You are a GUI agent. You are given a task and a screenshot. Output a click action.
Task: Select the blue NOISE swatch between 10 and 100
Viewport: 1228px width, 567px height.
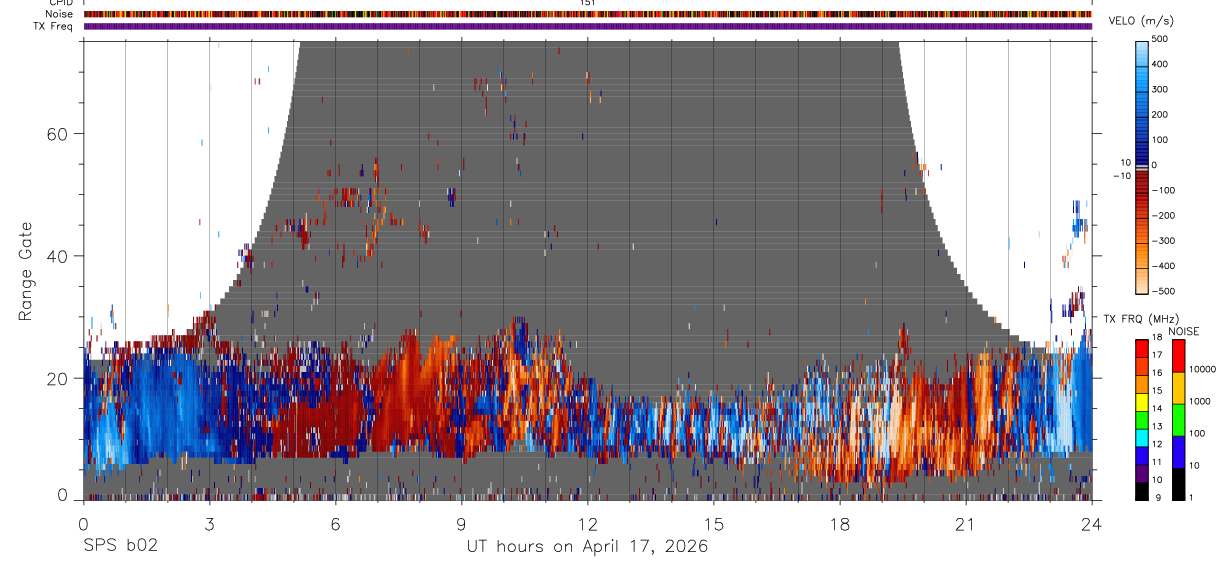pos(1178,451)
